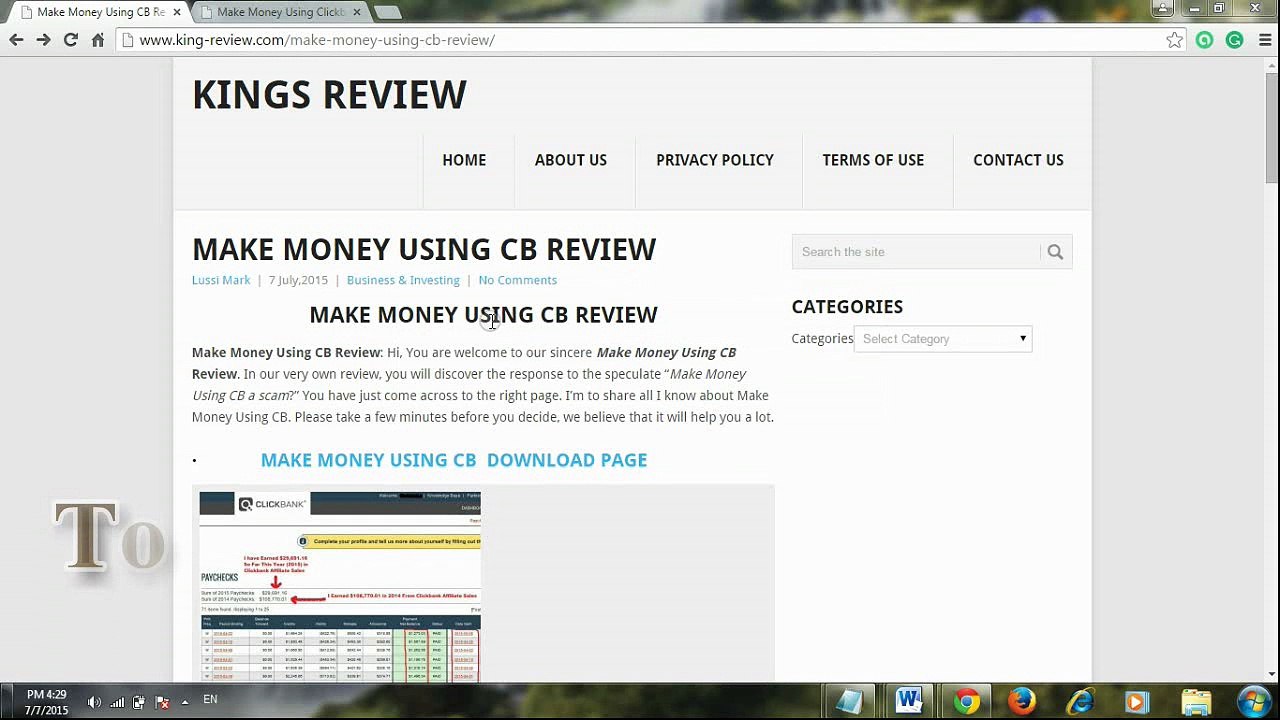The image size is (1280, 720).
Task: Click MAKE MONEY USING CB DOWNLOAD PAGE link
Action: pyautogui.click(x=454, y=460)
